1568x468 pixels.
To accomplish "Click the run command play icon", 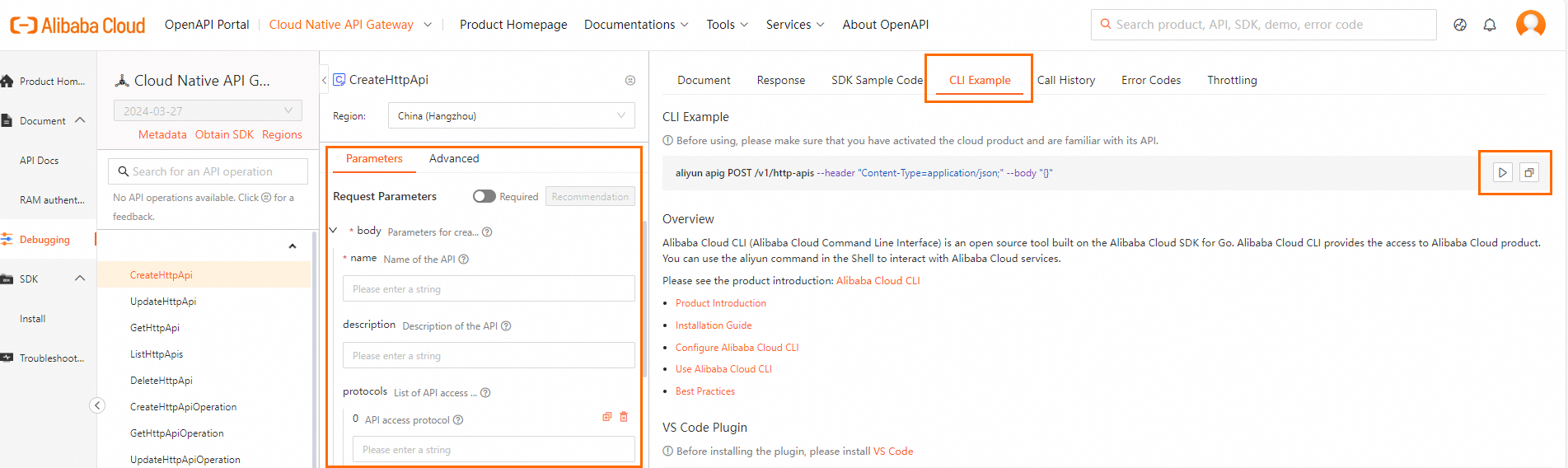I will pos(1503,172).
